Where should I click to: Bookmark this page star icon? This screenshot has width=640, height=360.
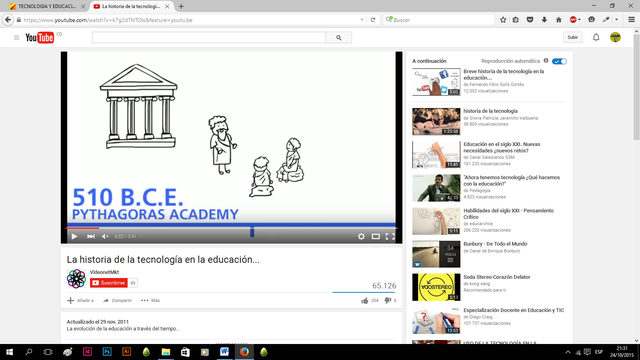[503, 20]
